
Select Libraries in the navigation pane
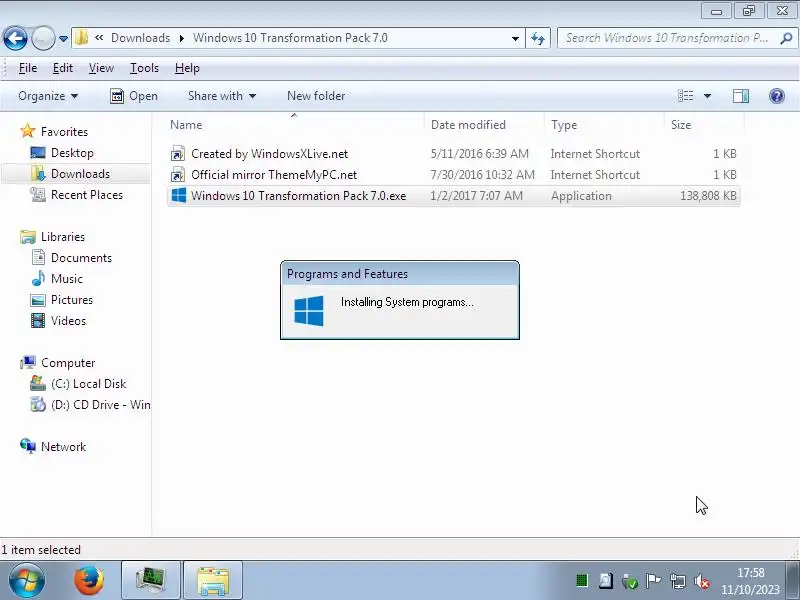click(63, 237)
